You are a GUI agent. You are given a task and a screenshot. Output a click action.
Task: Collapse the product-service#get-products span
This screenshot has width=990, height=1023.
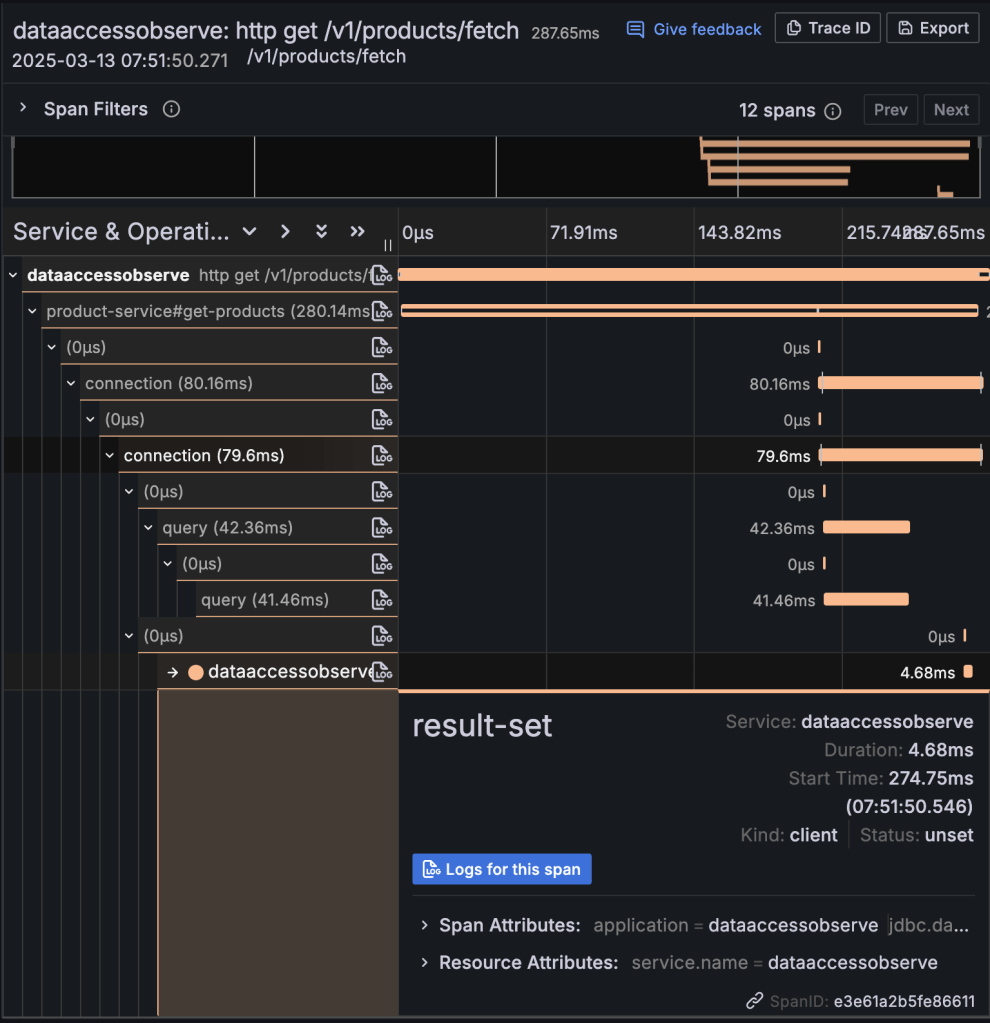coord(33,312)
